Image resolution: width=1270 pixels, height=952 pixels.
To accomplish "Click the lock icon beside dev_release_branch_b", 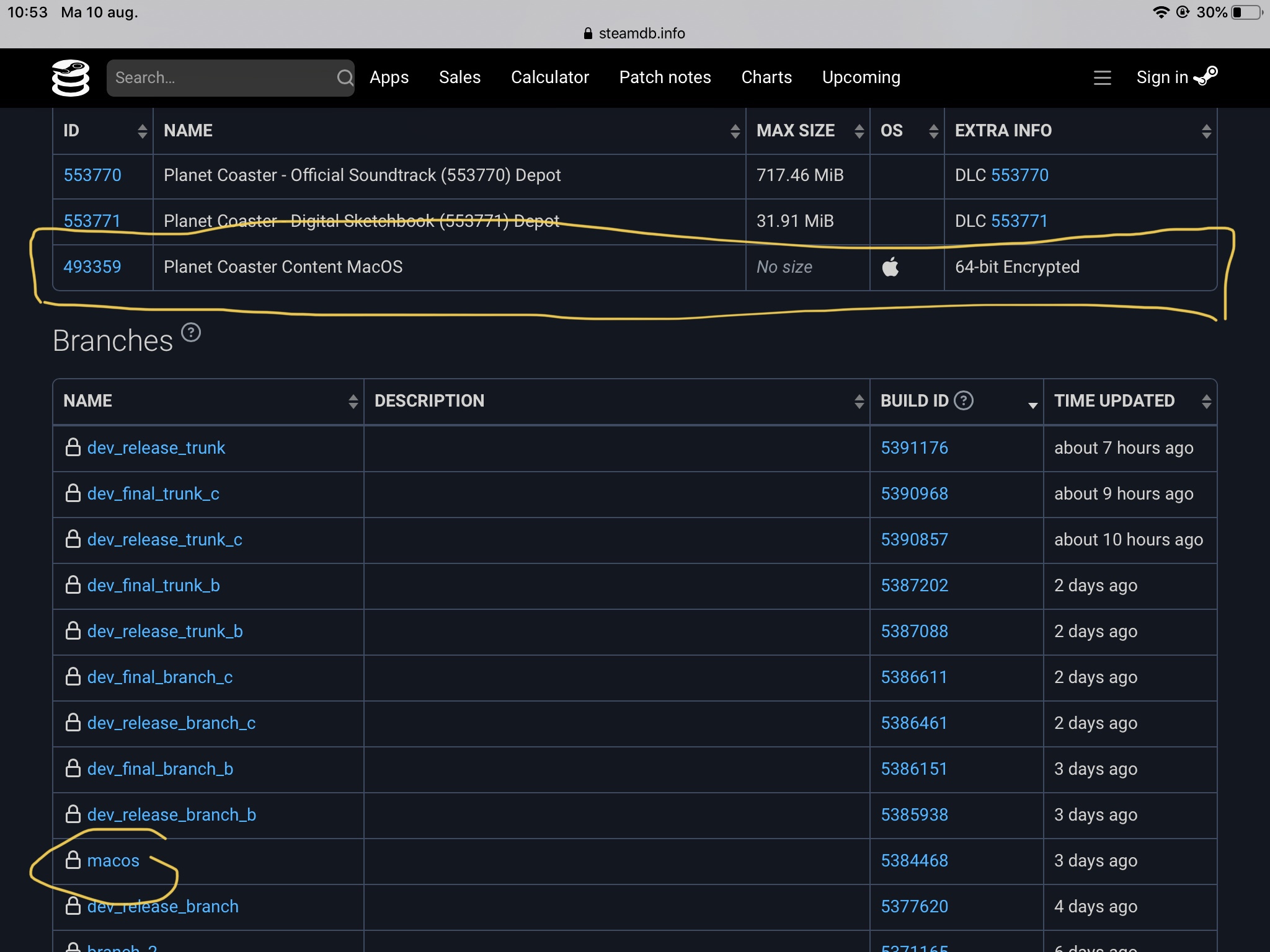I will 73,814.
